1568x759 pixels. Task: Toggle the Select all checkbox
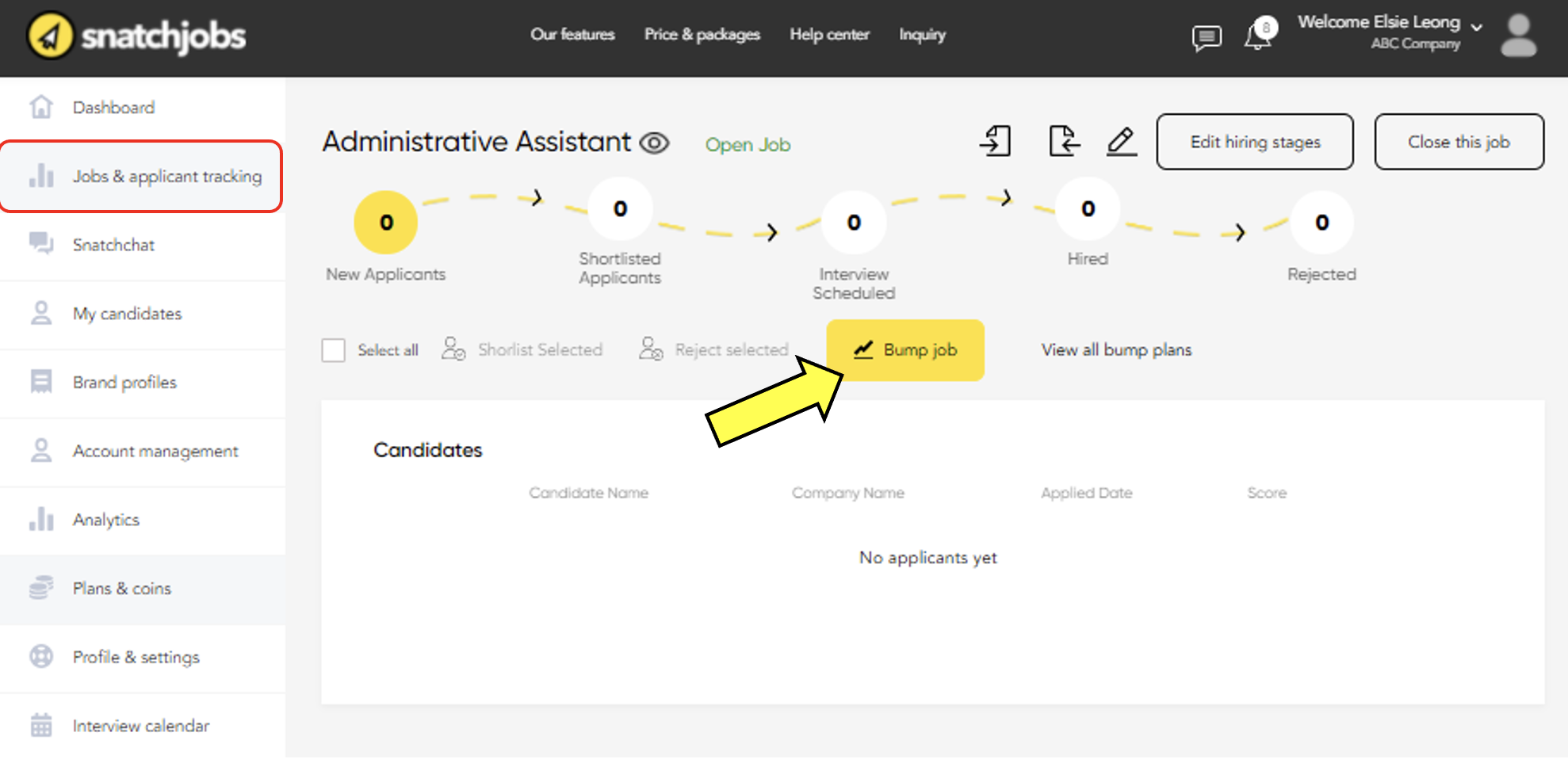(x=334, y=350)
